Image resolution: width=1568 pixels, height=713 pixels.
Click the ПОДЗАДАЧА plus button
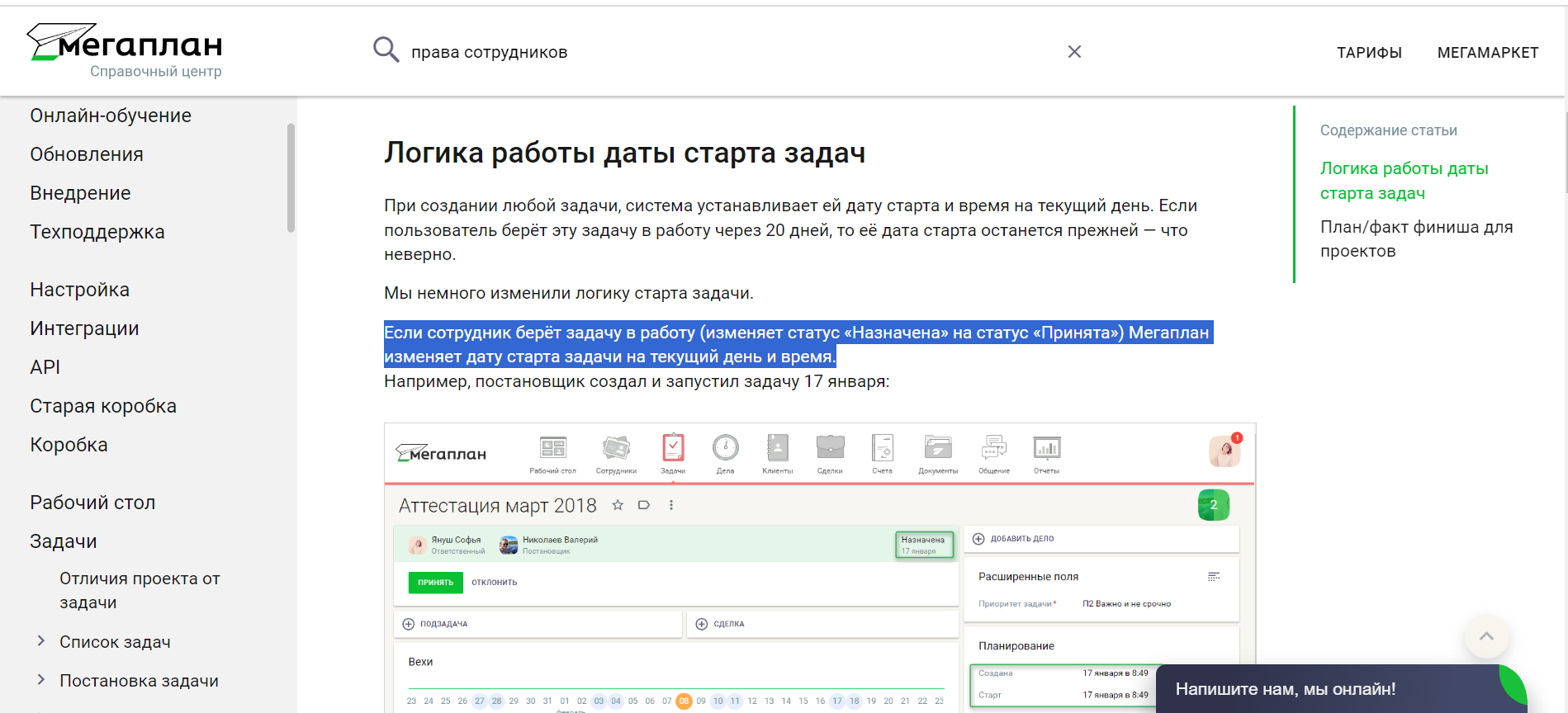(408, 624)
